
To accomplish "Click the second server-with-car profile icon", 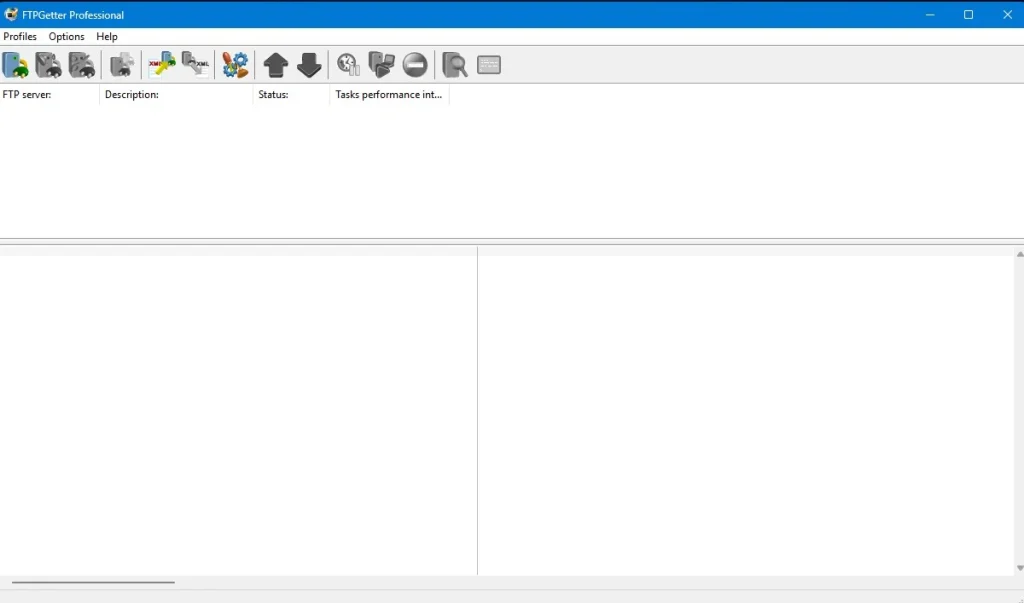I will tap(49, 65).
